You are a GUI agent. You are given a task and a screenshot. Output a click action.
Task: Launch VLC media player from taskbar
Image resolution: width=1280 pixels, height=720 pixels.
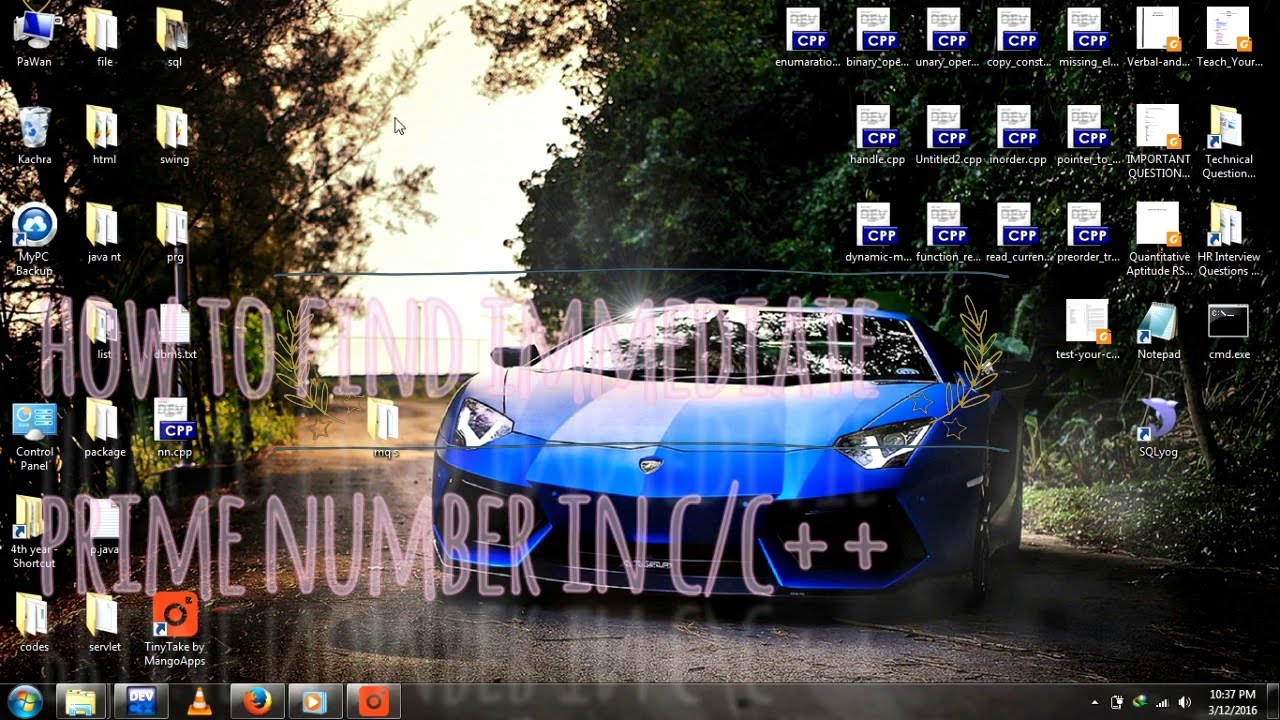pos(199,702)
